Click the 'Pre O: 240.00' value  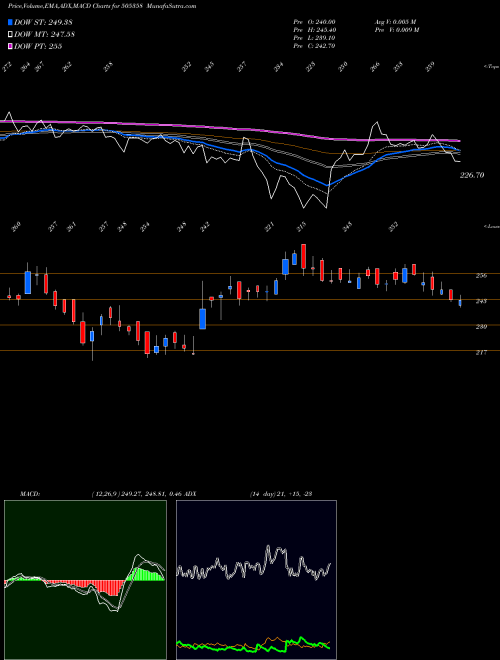[314, 22]
